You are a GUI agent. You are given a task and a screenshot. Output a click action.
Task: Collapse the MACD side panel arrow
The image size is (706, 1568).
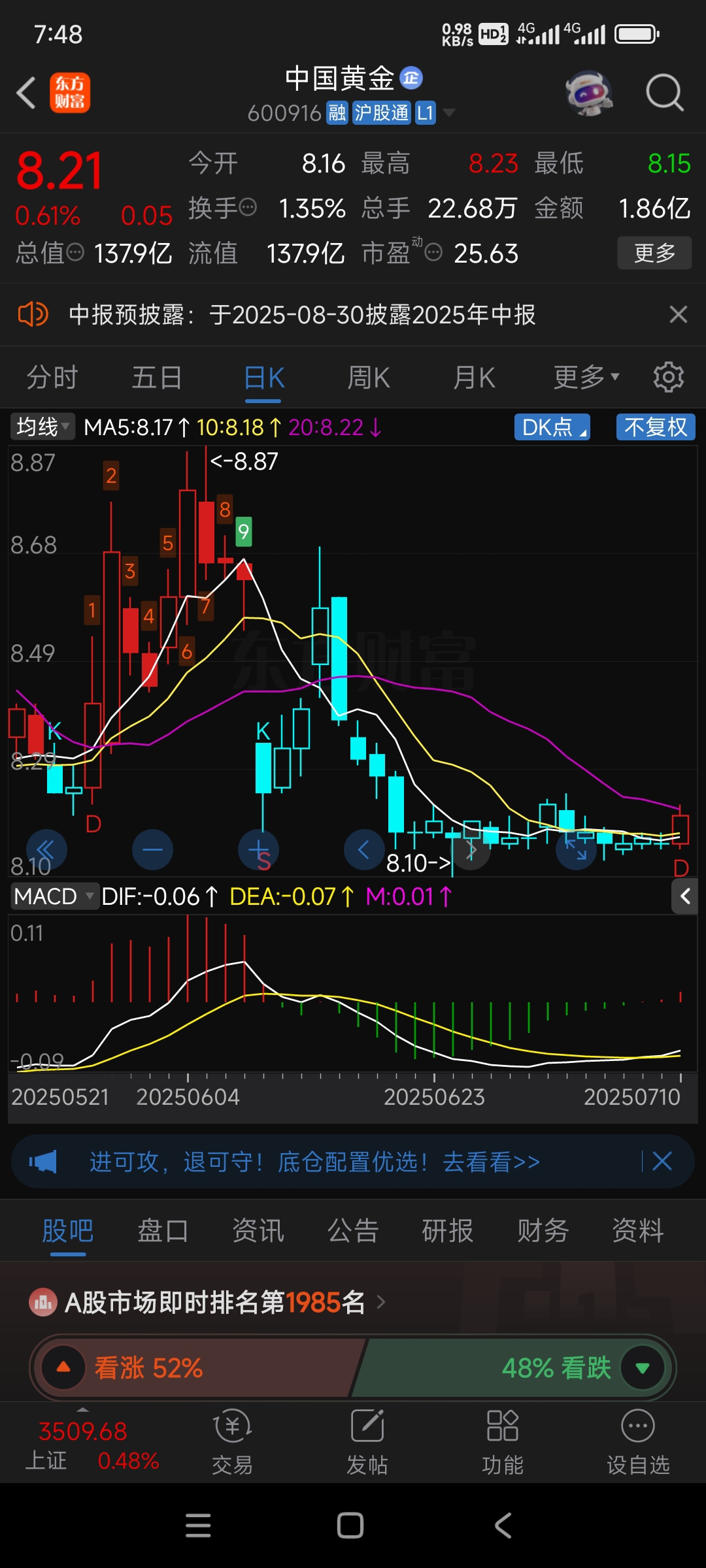684,896
